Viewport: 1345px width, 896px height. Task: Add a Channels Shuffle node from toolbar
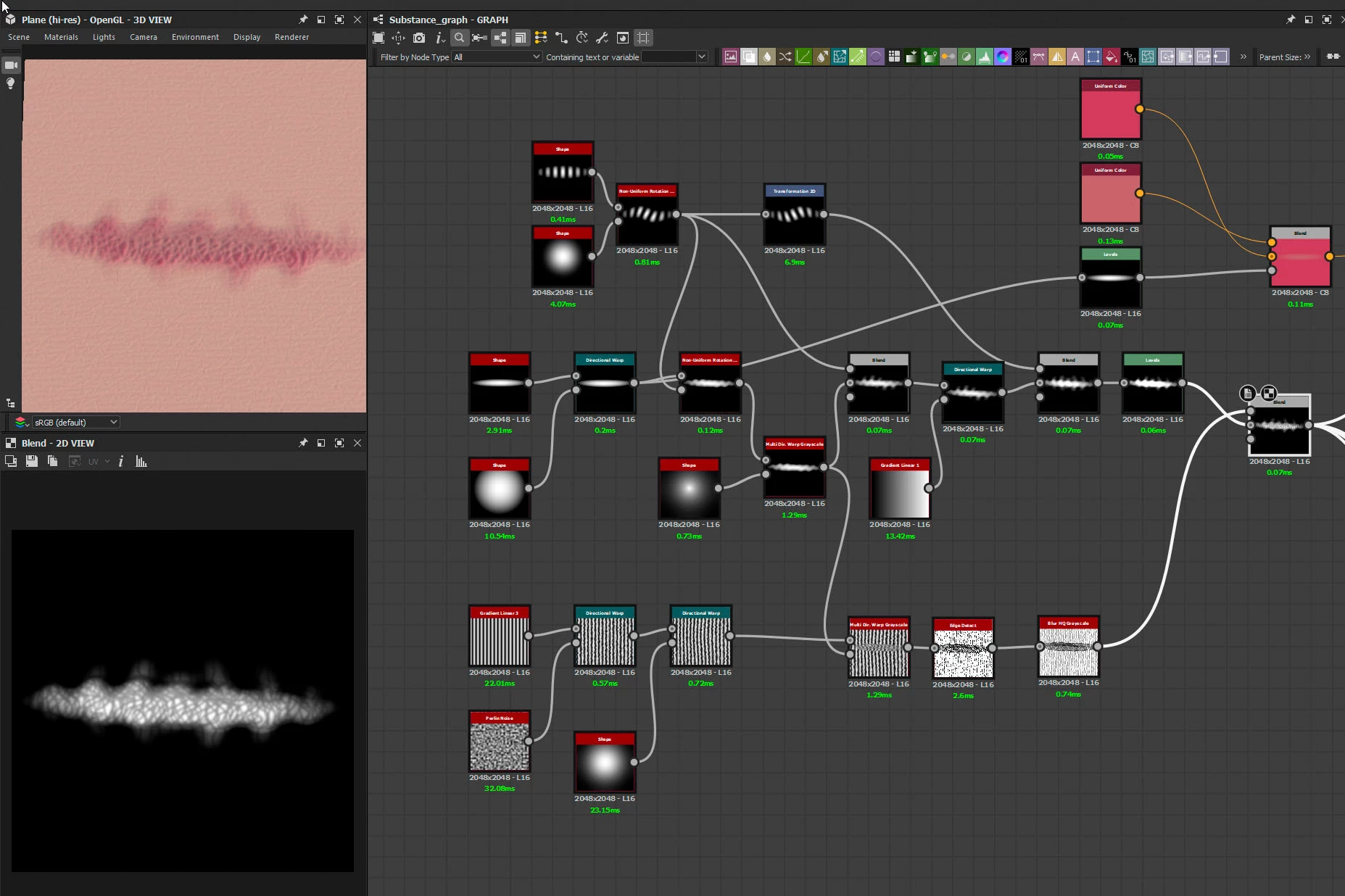pos(785,57)
